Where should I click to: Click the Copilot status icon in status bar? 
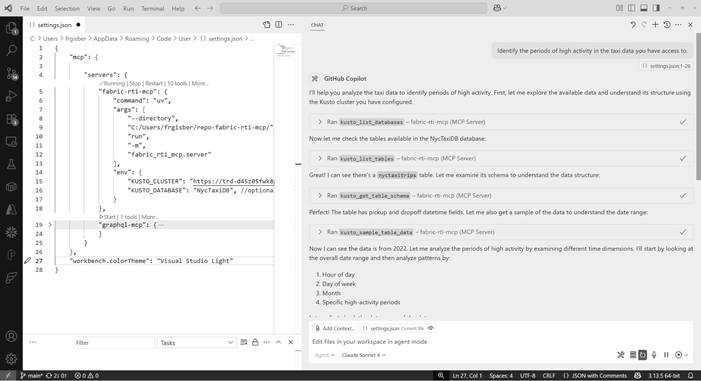tap(638, 376)
